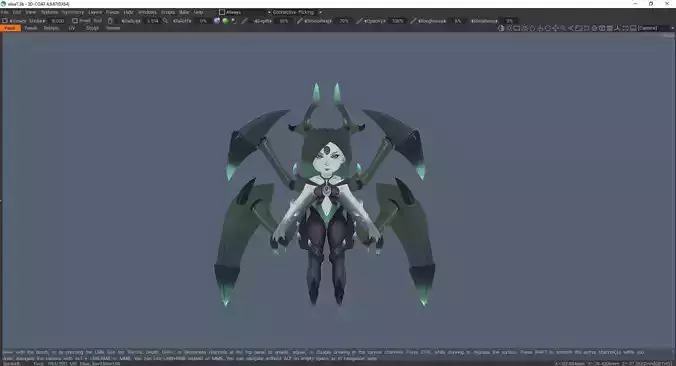Open the Bake menu
676x366 pixels.
pyautogui.click(x=184, y=12)
